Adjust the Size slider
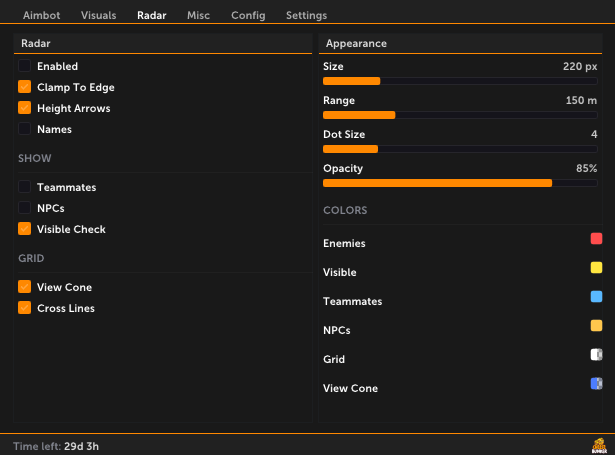The width and height of the screenshot is (615, 455). point(460,81)
